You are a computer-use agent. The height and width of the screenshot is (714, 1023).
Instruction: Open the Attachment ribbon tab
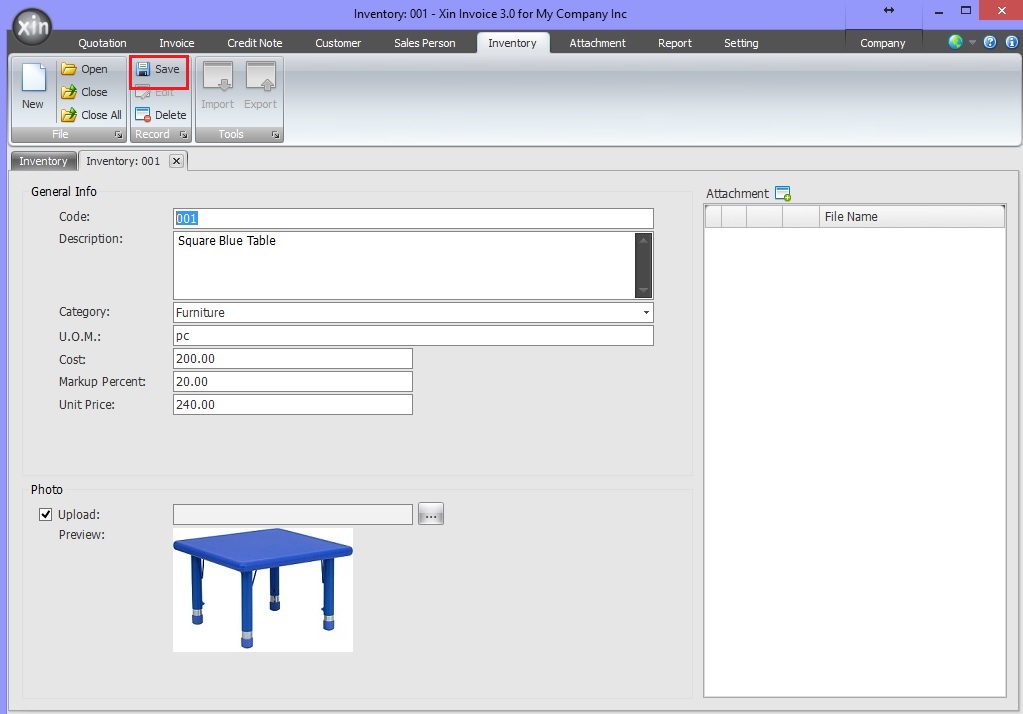597,43
